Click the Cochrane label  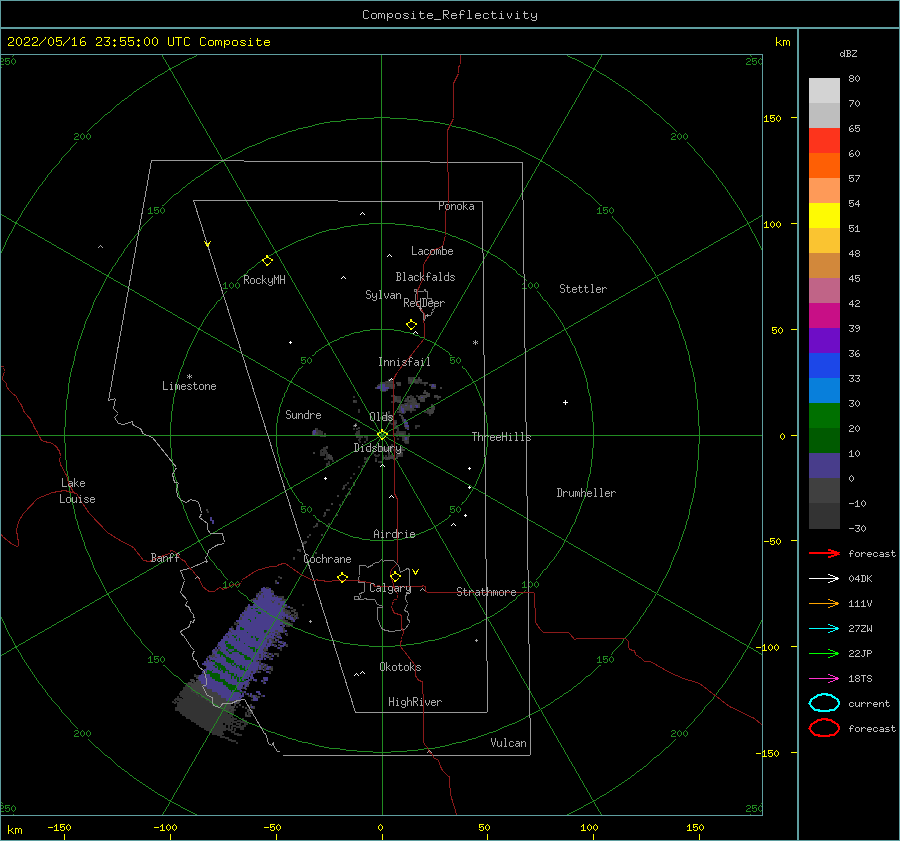click(327, 559)
